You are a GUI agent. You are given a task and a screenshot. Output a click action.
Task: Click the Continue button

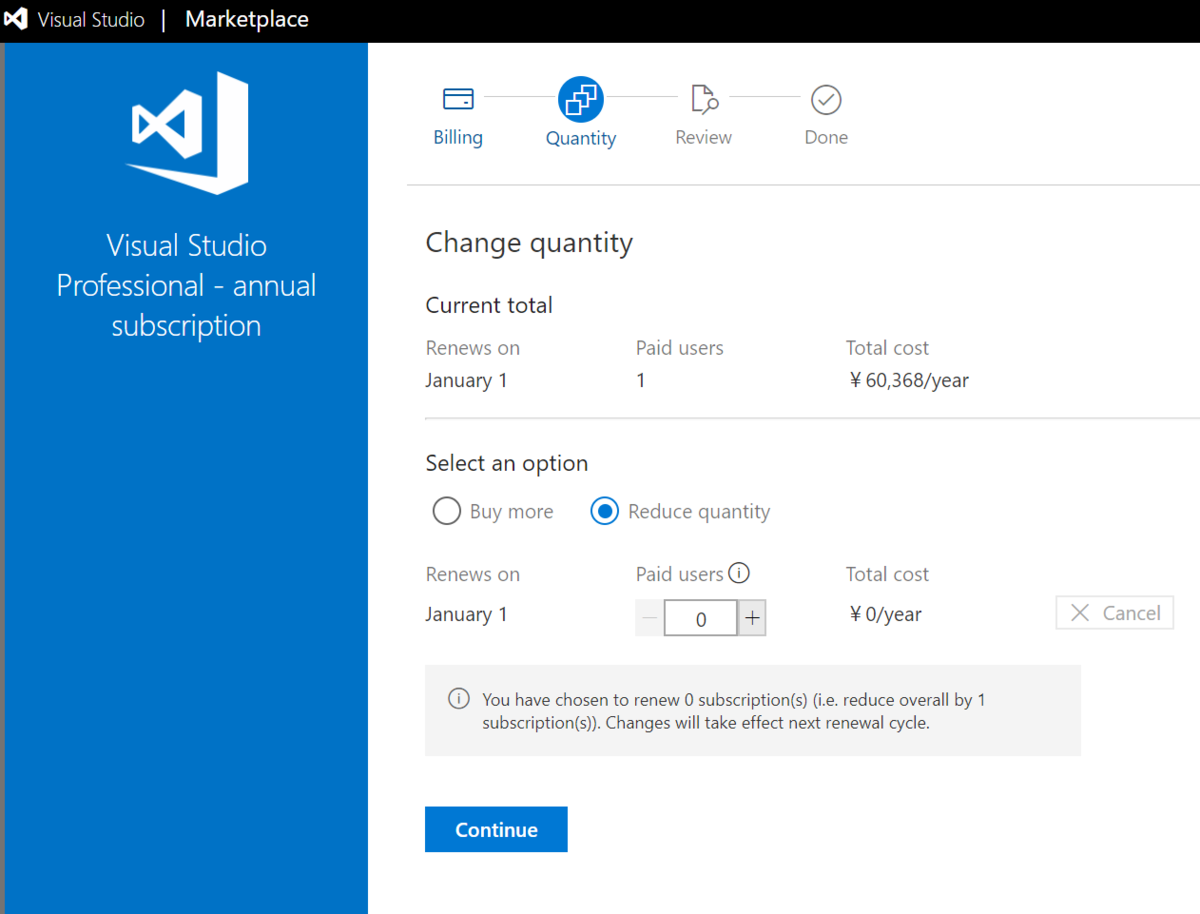click(496, 829)
